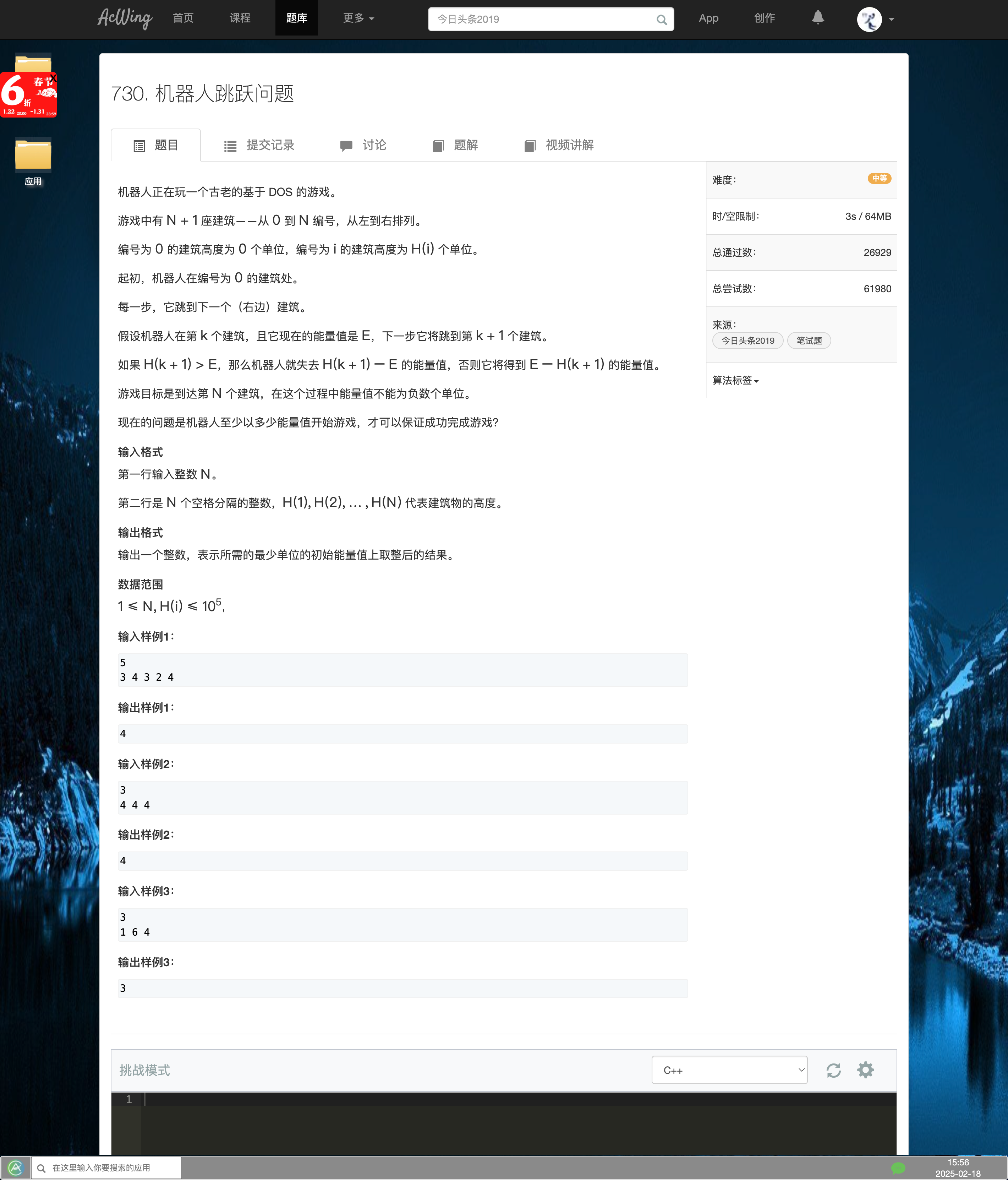Click total passes value 26929
Viewport: 1008px width, 1181px height.
click(x=877, y=252)
